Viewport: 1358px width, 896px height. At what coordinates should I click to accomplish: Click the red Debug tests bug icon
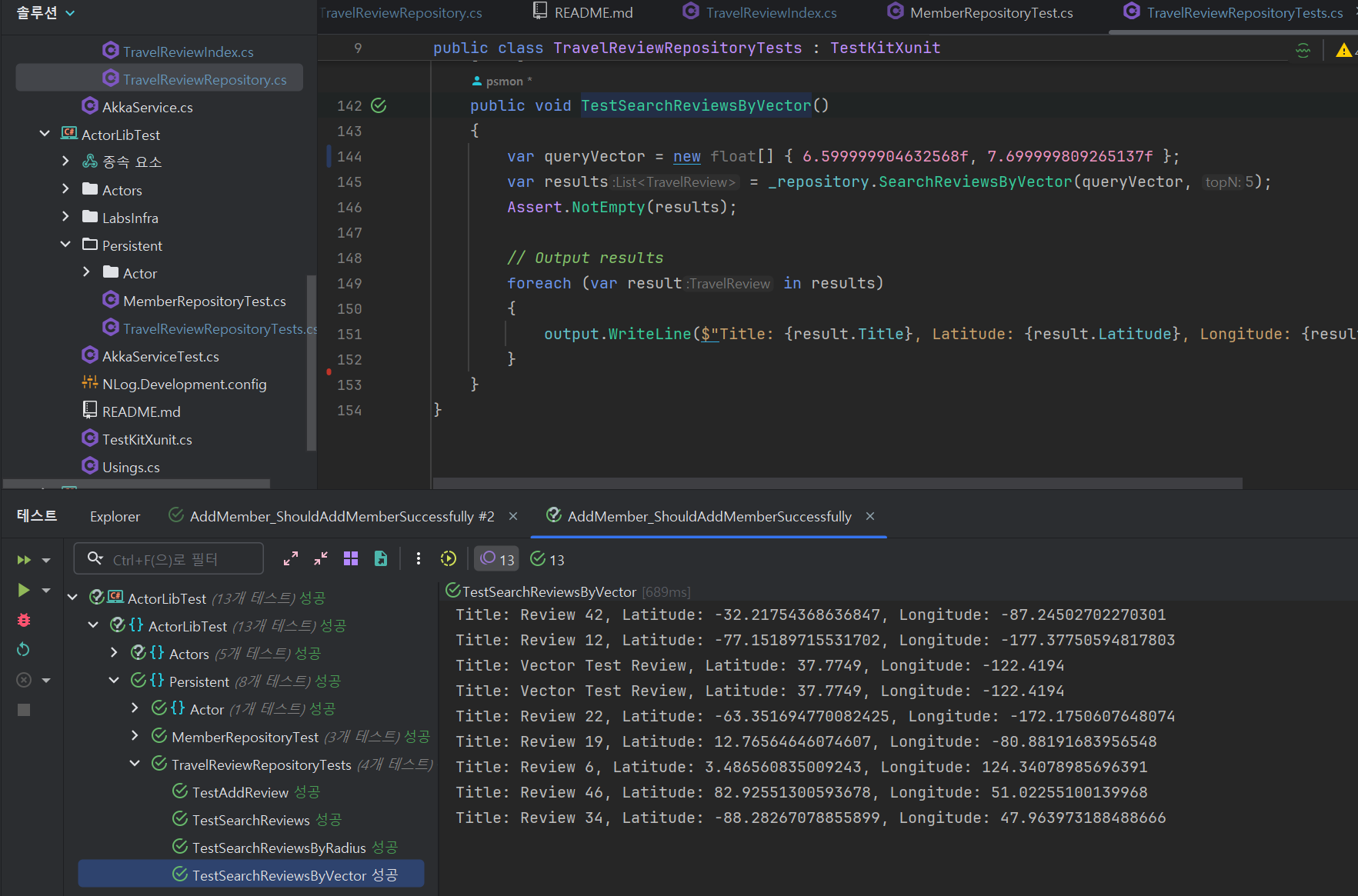pyautogui.click(x=24, y=620)
